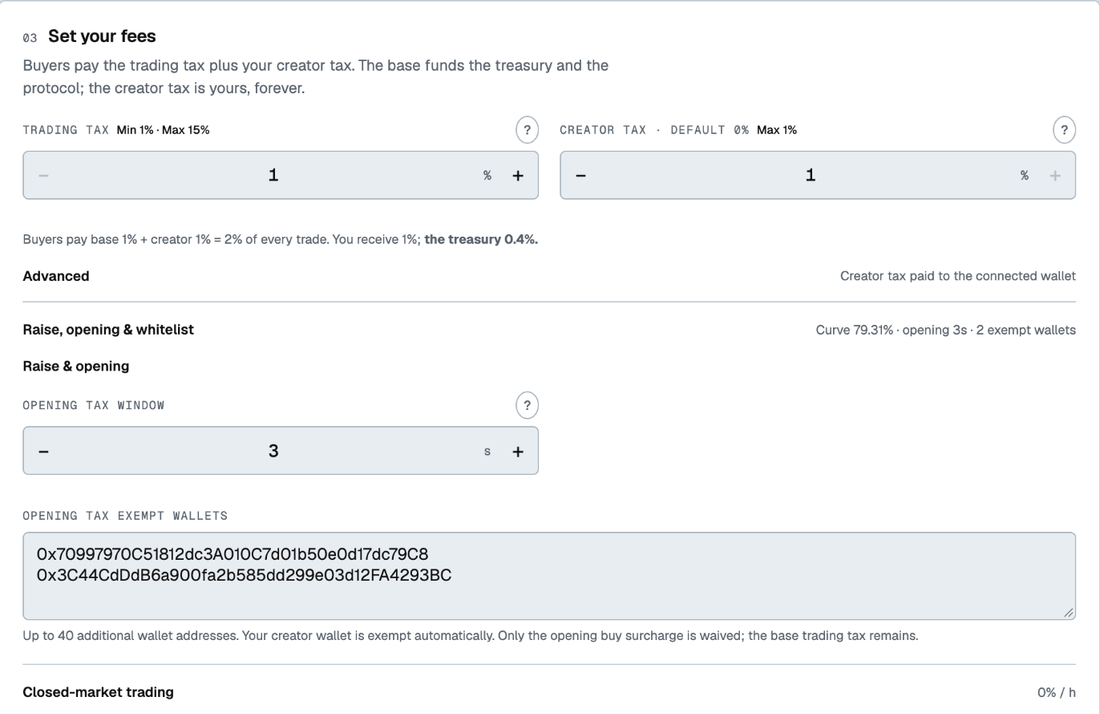Increase opening tax window seconds
Viewport: 1100px width, 714px height.
tap(518, 451)
